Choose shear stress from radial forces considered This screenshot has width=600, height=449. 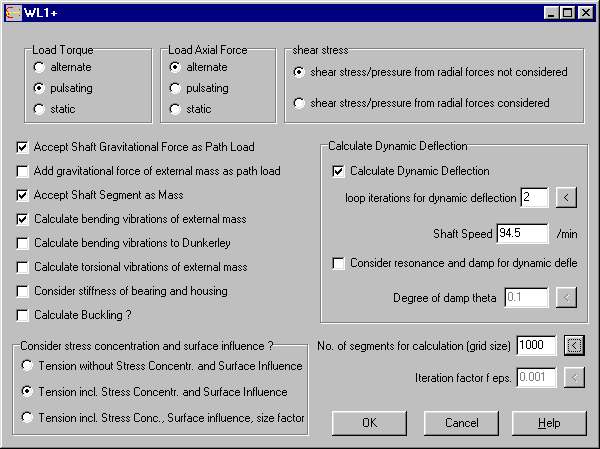[x=299, y=103]
